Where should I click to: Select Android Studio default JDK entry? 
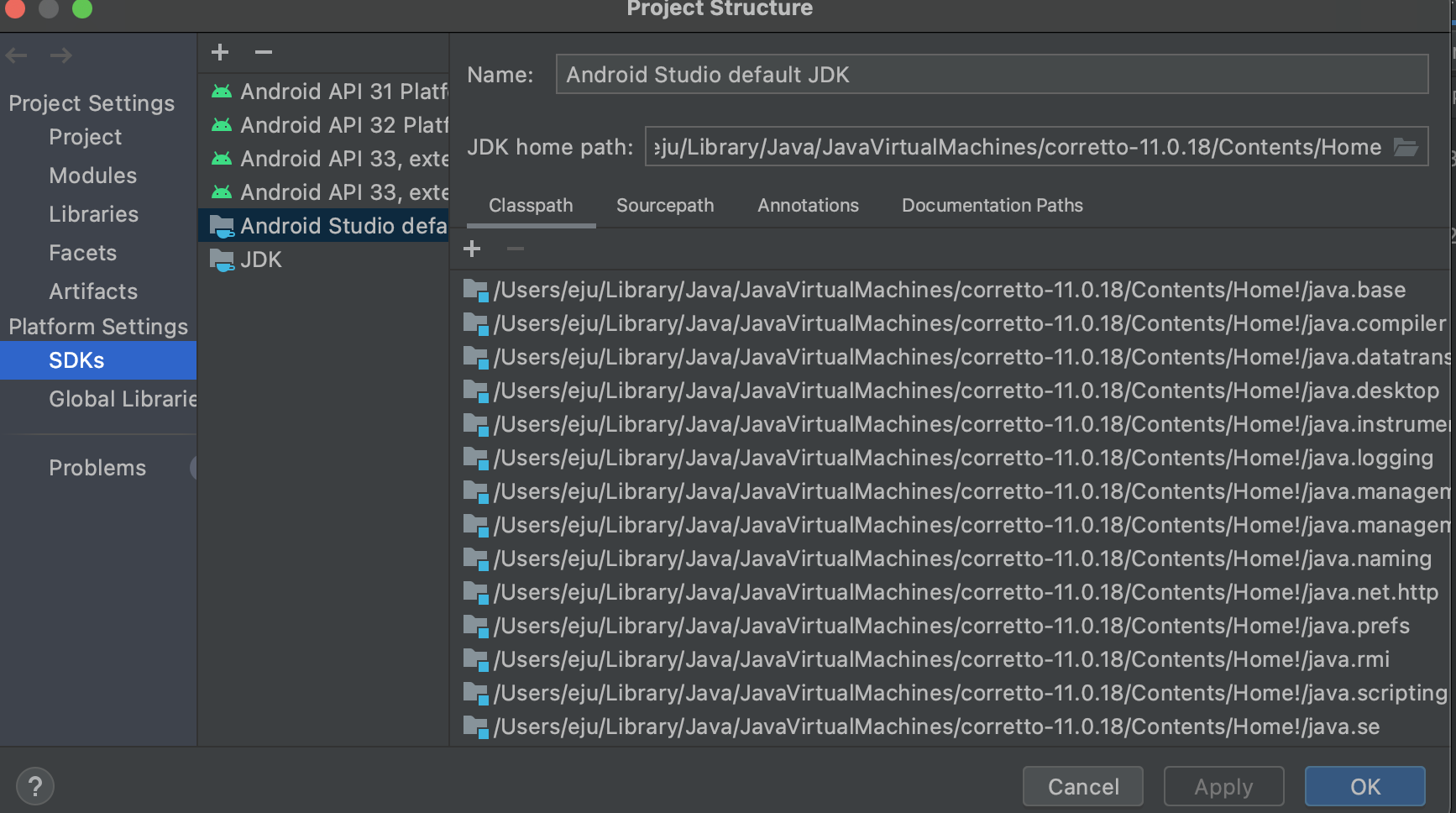tap(324, 226)
